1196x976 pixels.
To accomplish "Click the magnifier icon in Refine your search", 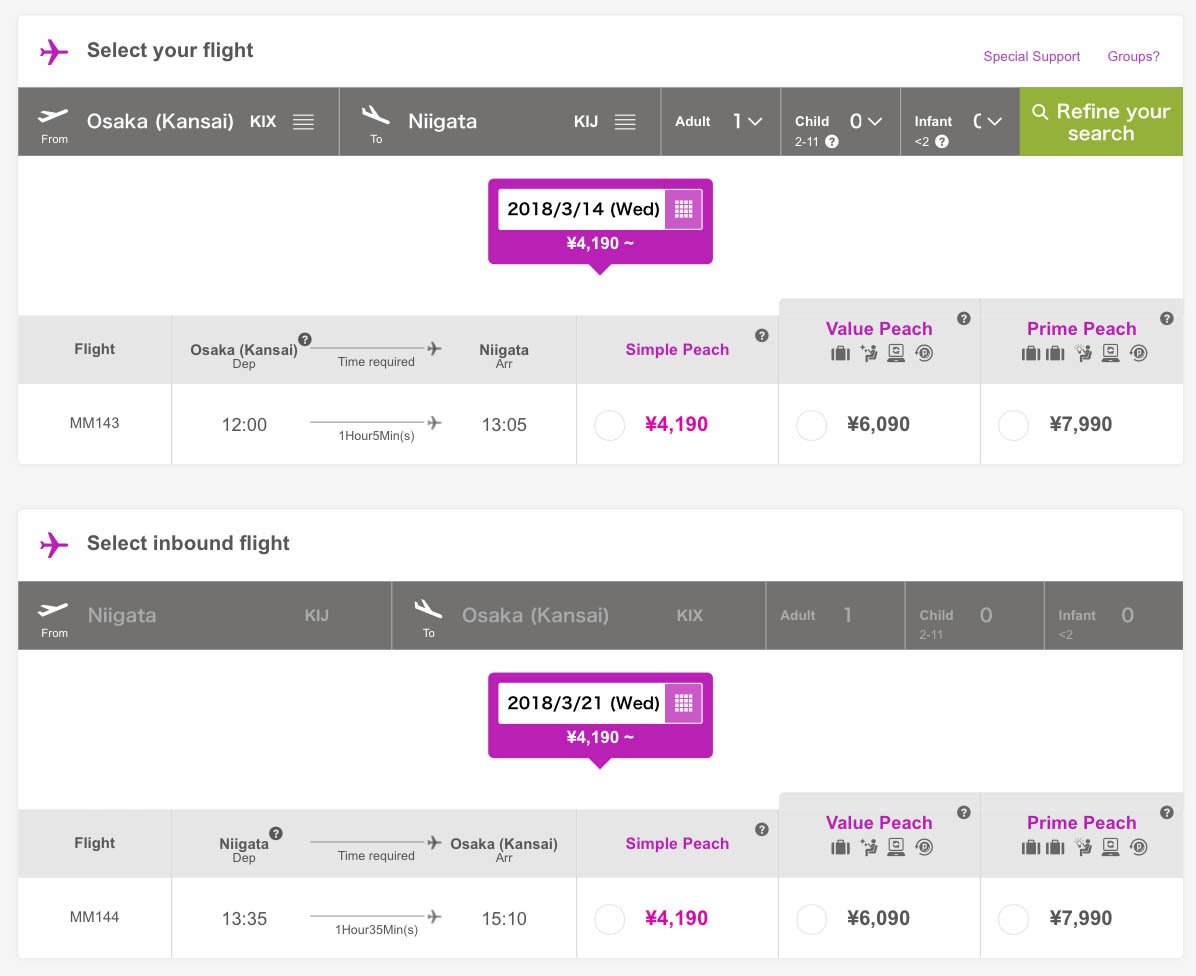I will coord(1040,112).
